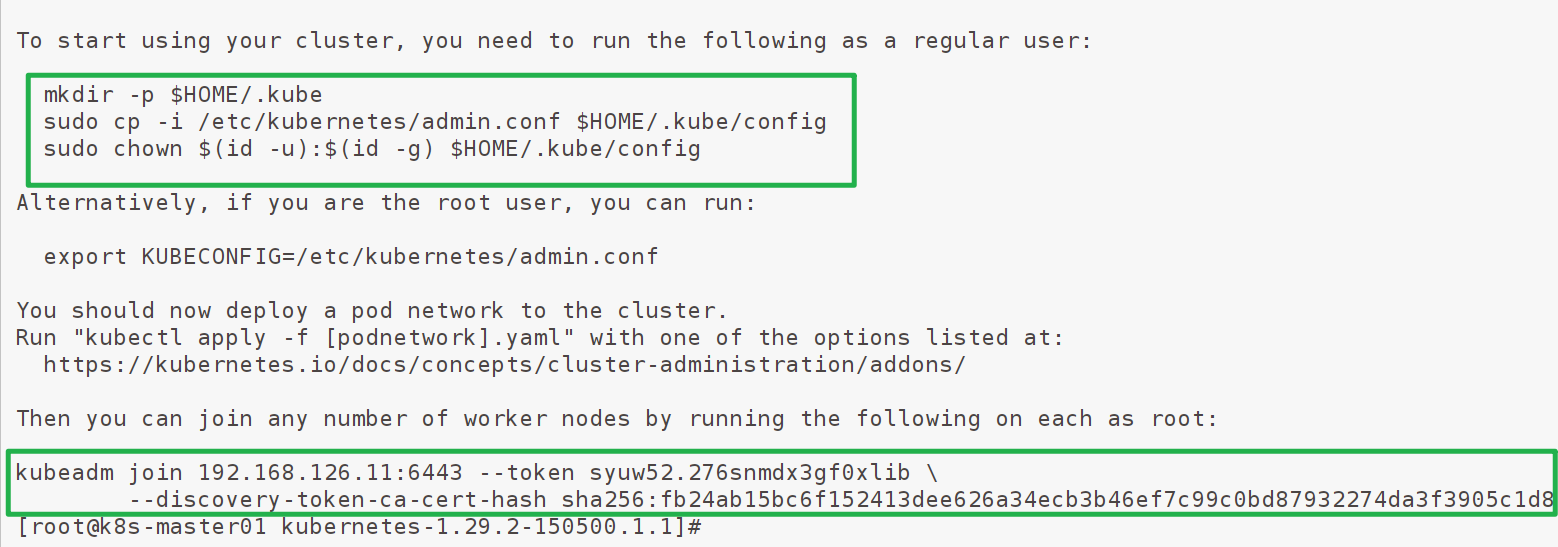
Task: Click the "kubectl apply -f" text
Action: (x=183, y=337)
